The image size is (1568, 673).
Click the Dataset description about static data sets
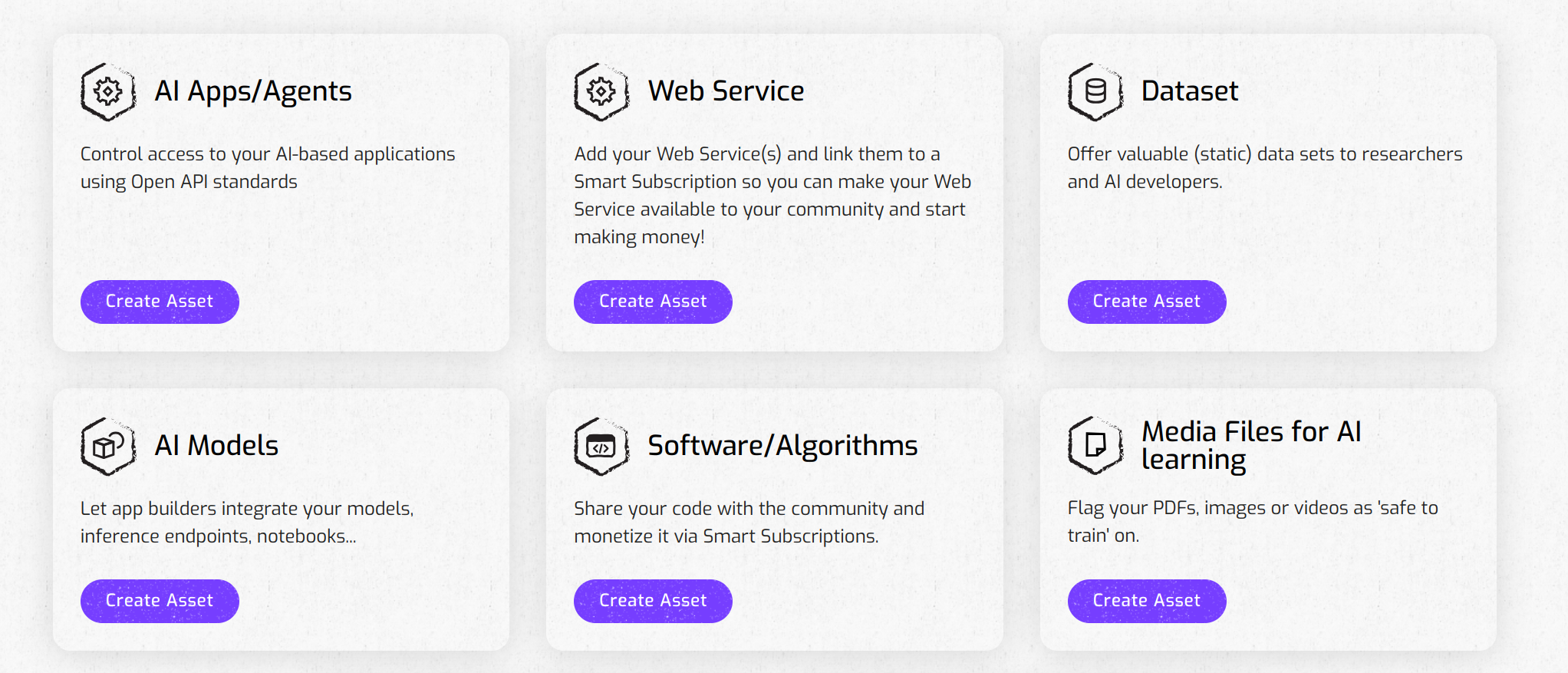(x=1264, y=168)
